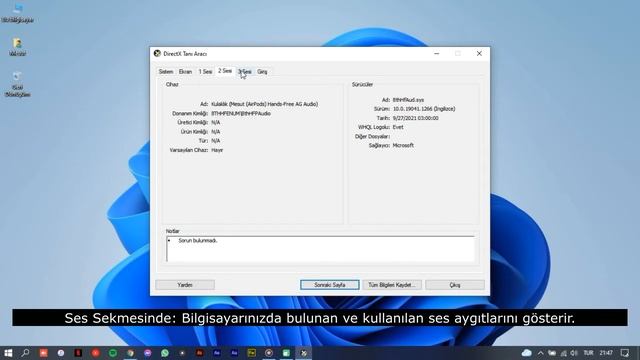Select the Recycle Bin desktop icon
Viewport: 640px width, 360px height.
coord(17,84)
